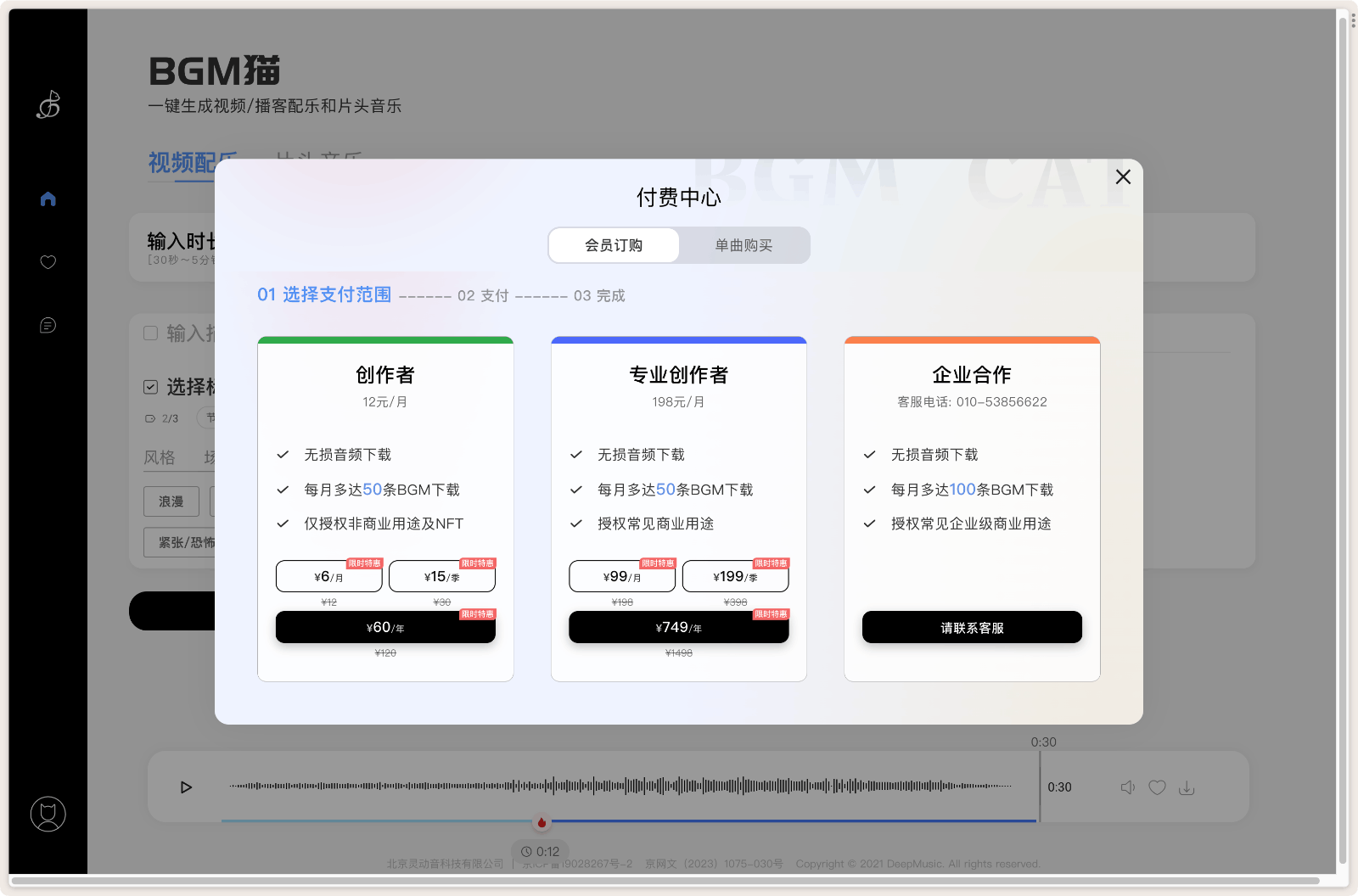Click 每月多达100条BGM下载 feature line
The image size is (1358, 896).
click(972, 490)
